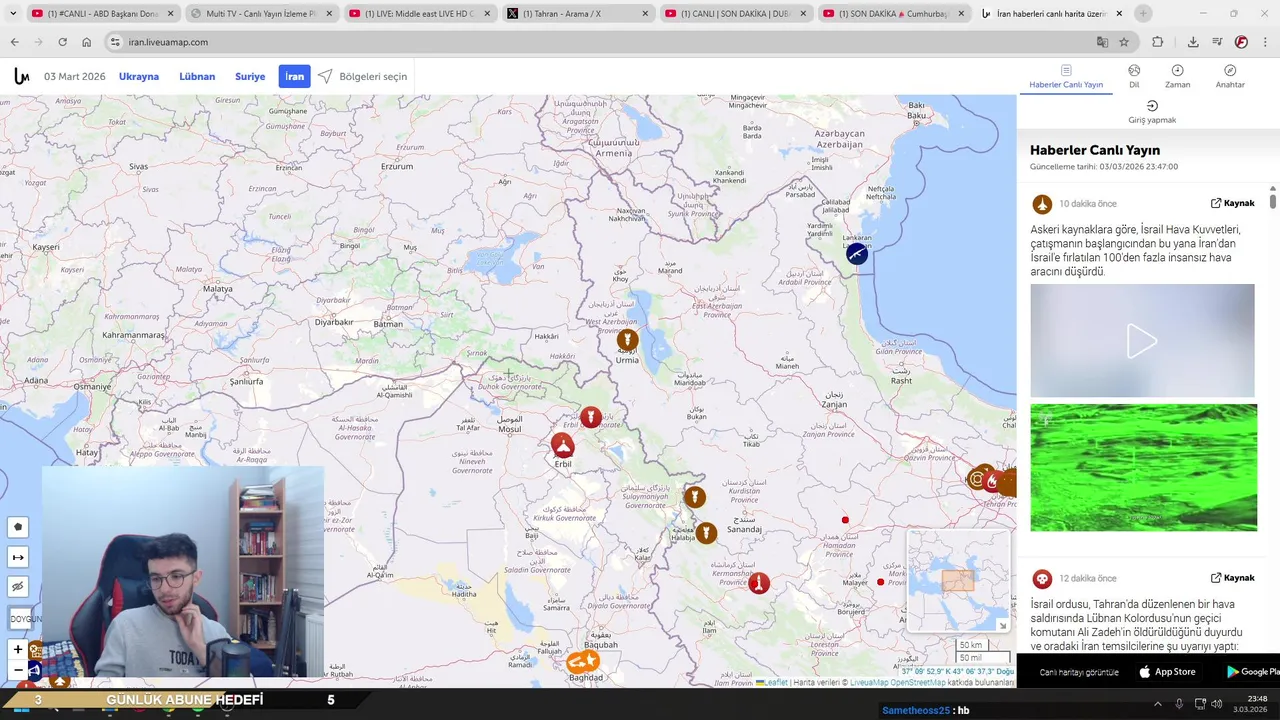
Task: Open the browser extensions menu
Action: click(x=1158, y=42)
